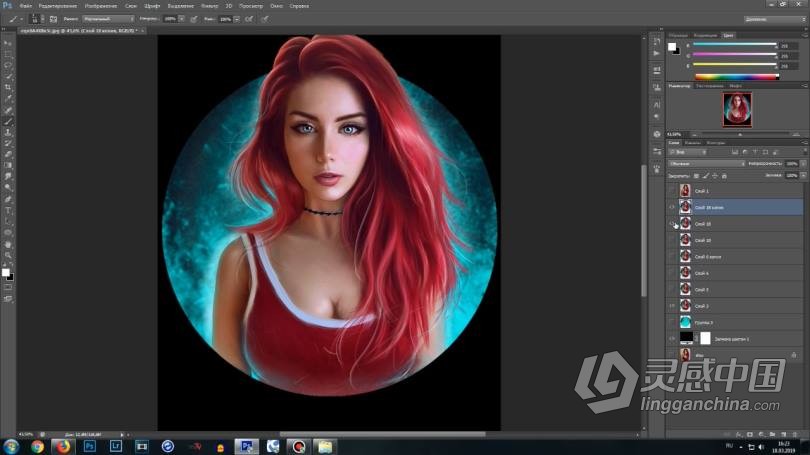Toggle visibility of the bottom background layer
Viewport: 810px width, 455px height.
tap(672, 355)
